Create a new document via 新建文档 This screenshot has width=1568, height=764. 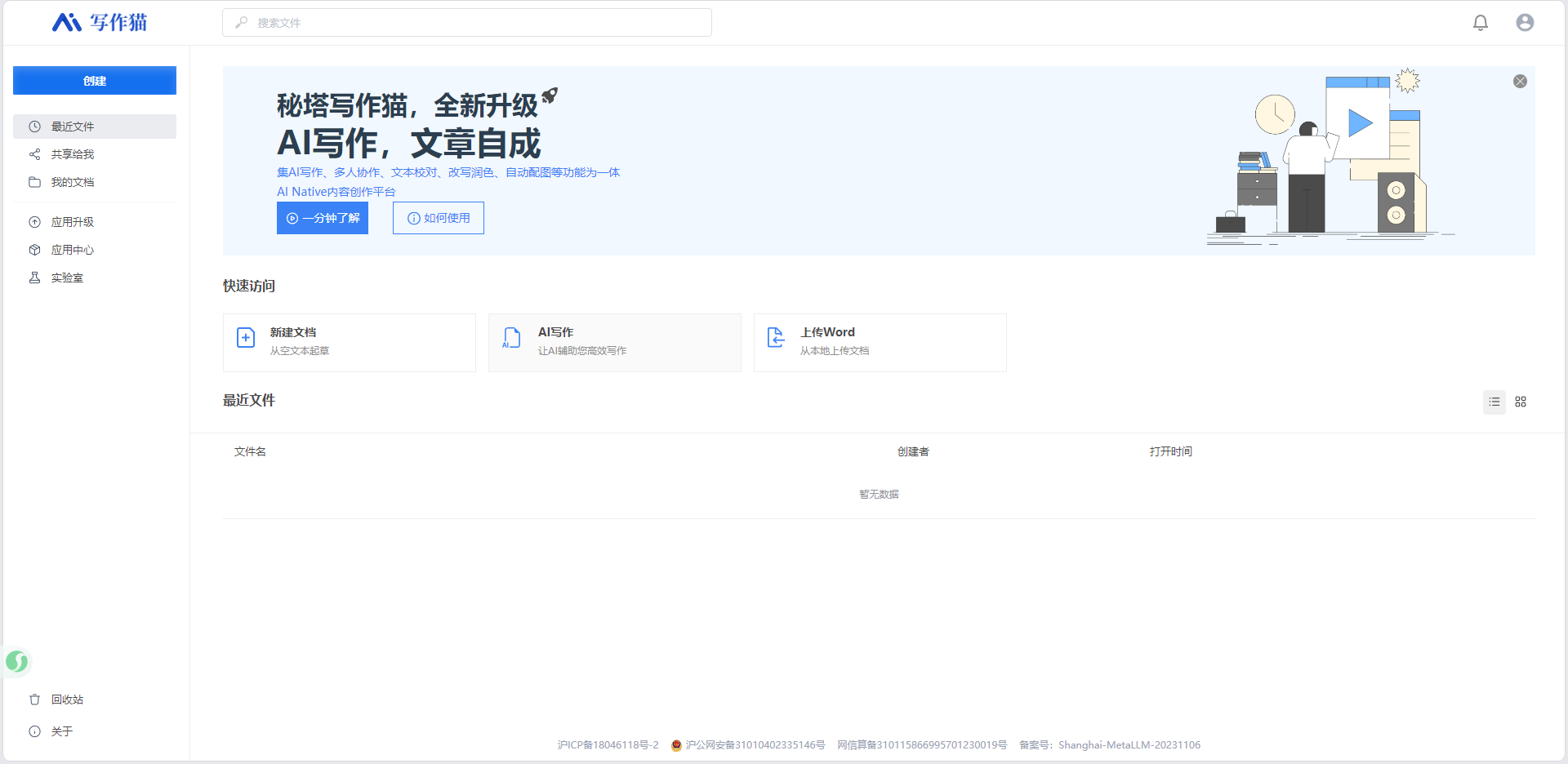pos(349,343)
